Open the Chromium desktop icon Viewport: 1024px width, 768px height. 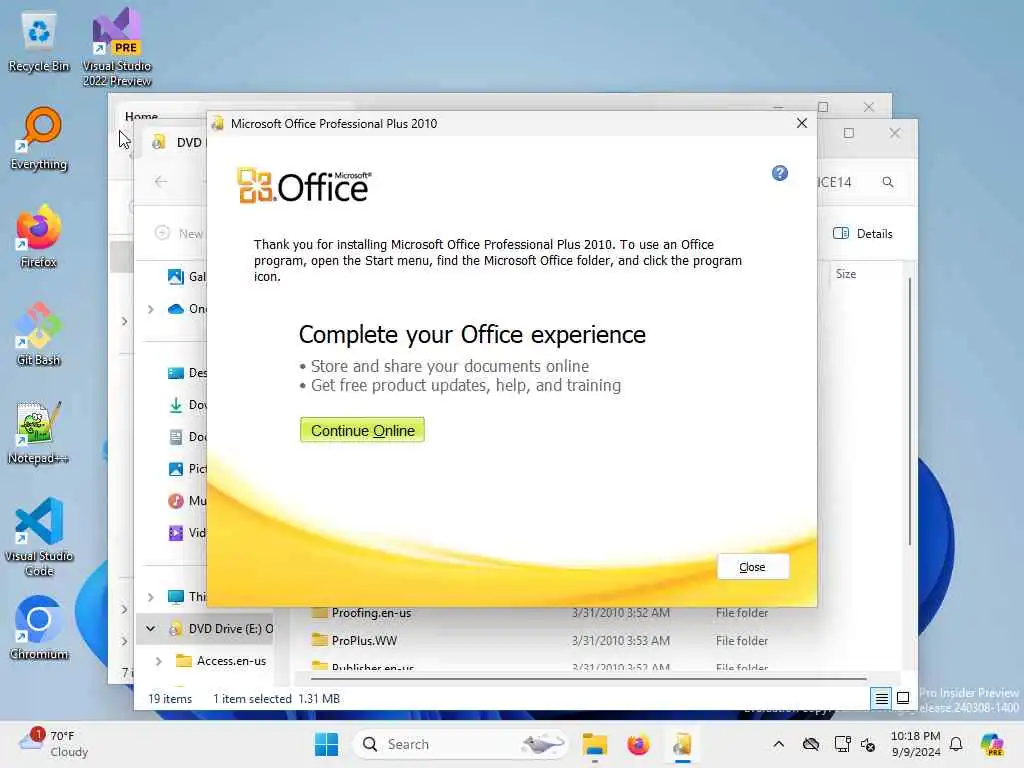click(39, 628)
